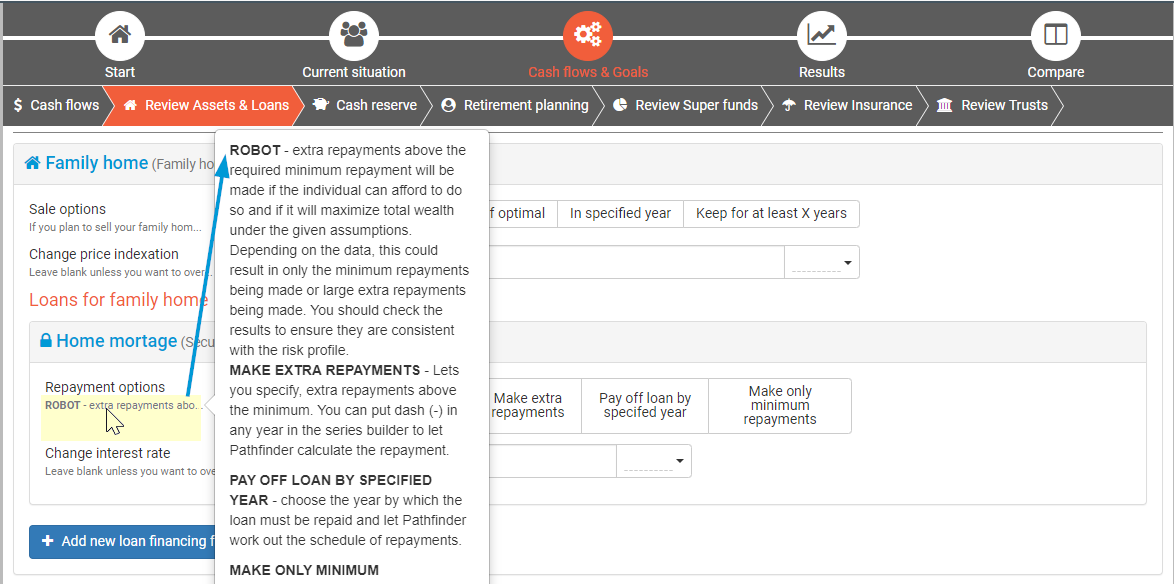Click the Repayment options ROBOT description text
Viewport: 1174px width, 584px height.
[x=123, y=406]
